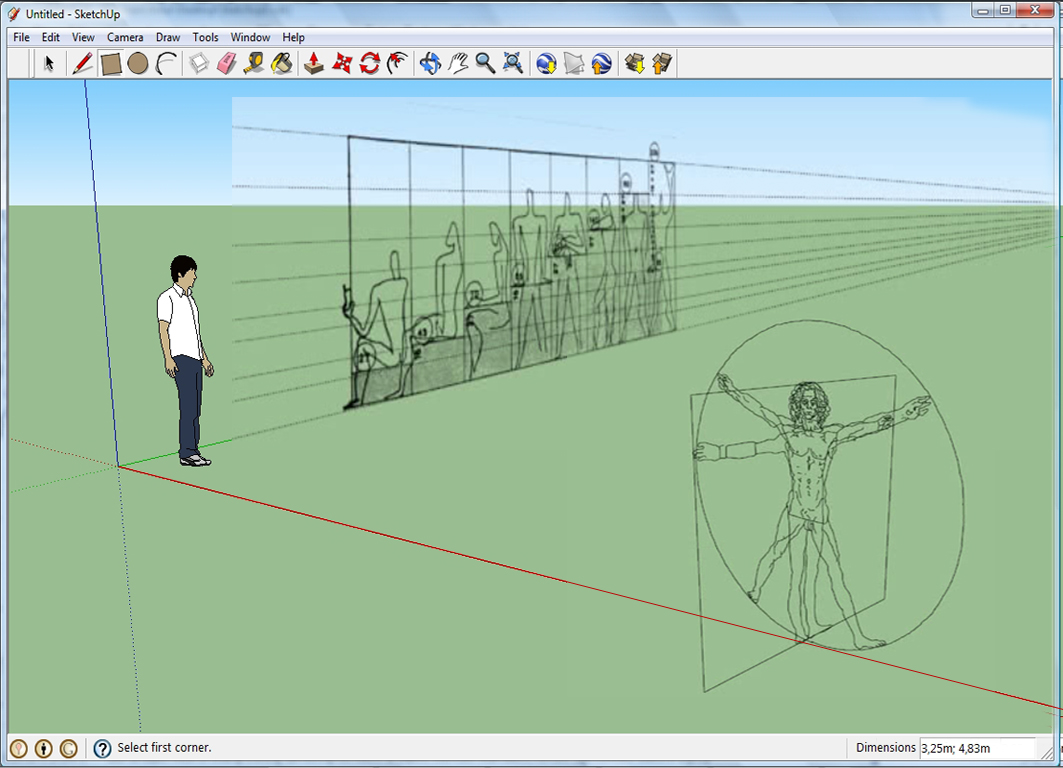Click the 'Select first corner.' status text
The image size is (1063, 768).
164,748
